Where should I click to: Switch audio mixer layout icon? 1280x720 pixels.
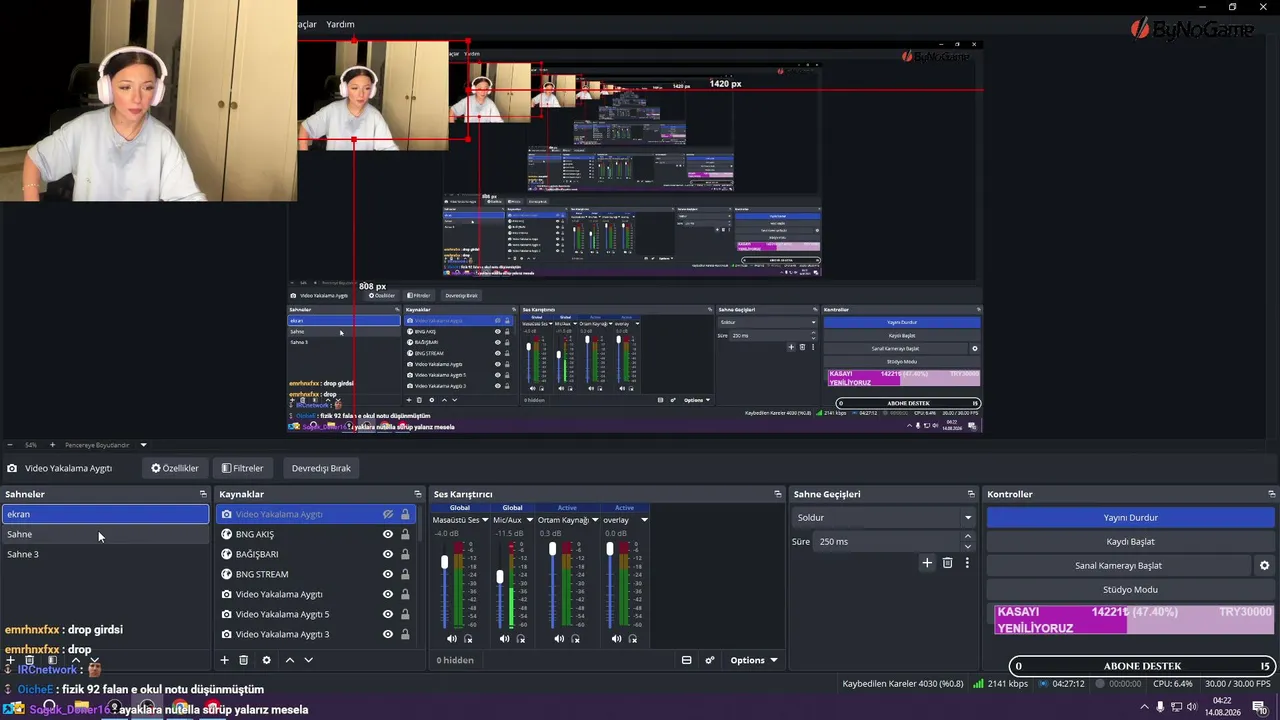coord(686,660)
